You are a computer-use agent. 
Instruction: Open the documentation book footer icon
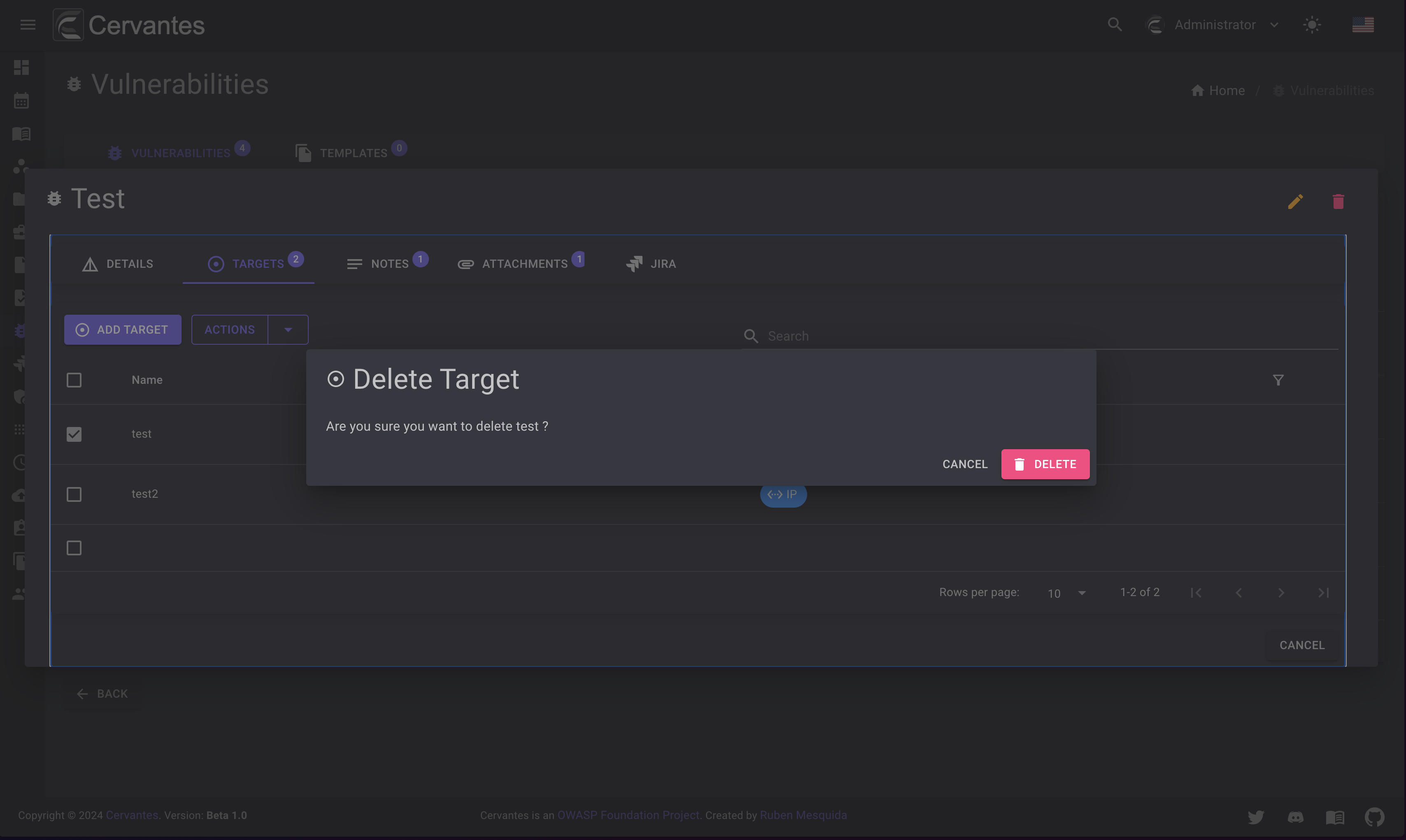(x=1335, y=817)
